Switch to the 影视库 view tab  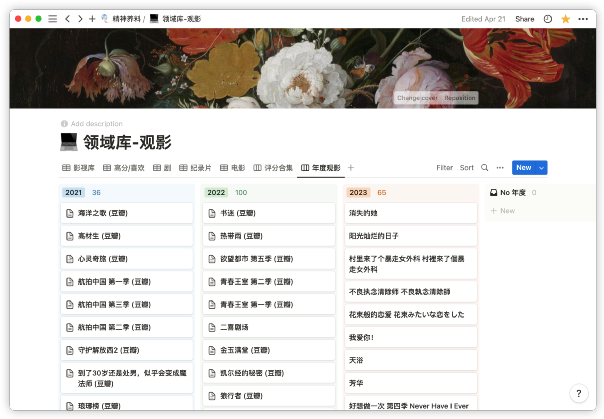click(x=78, y=168)
